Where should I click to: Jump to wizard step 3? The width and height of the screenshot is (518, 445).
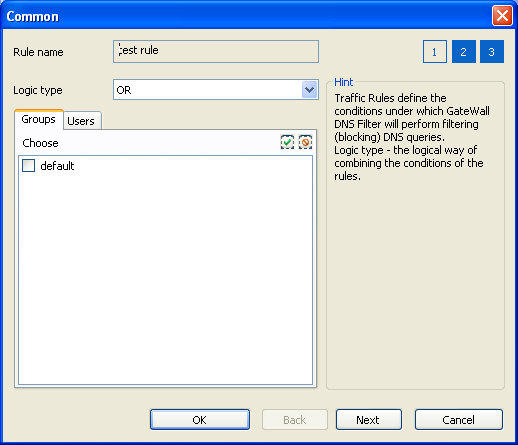[492, 52]
